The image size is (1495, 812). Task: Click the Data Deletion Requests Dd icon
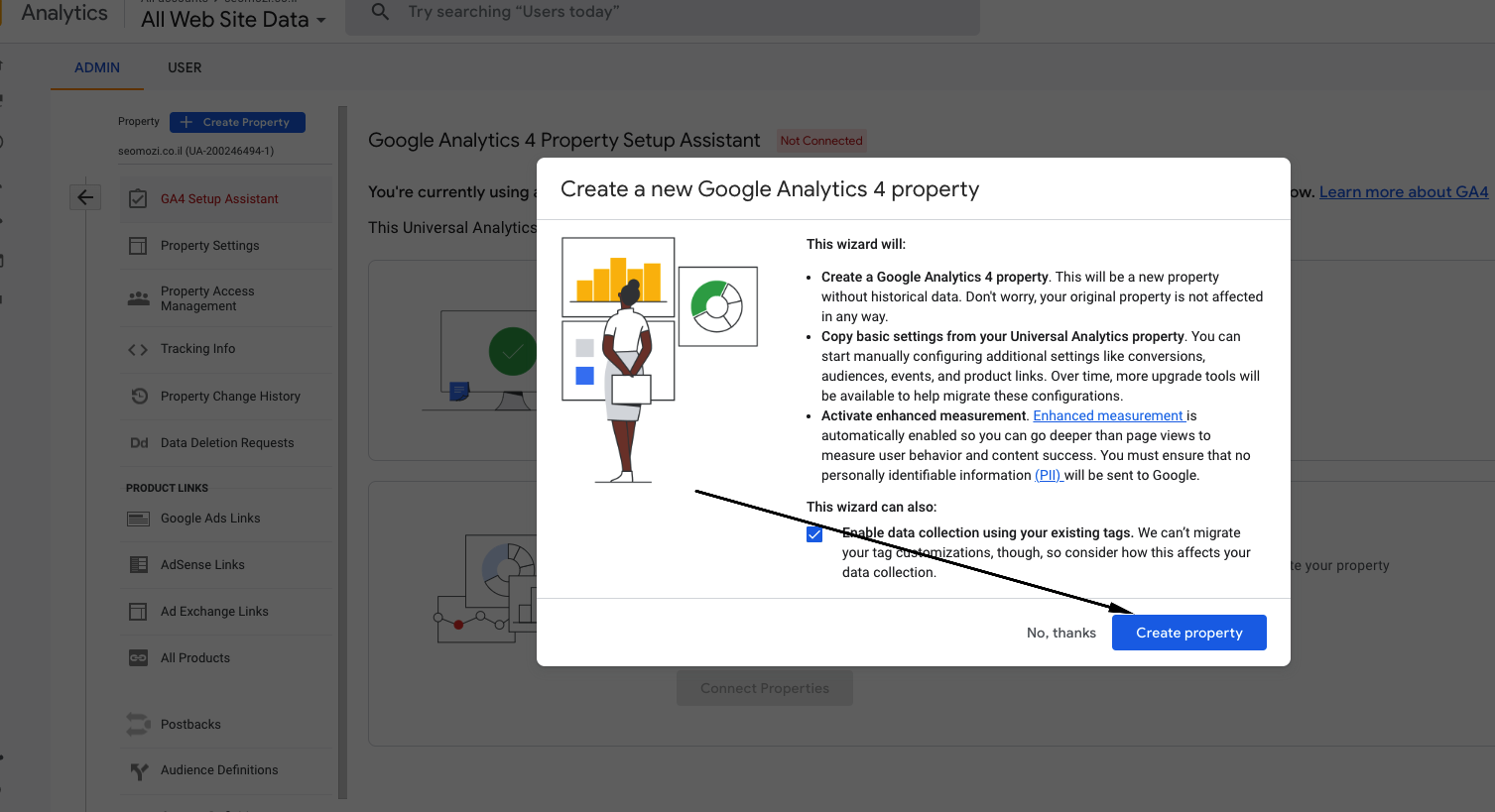(x=139, y=443)
